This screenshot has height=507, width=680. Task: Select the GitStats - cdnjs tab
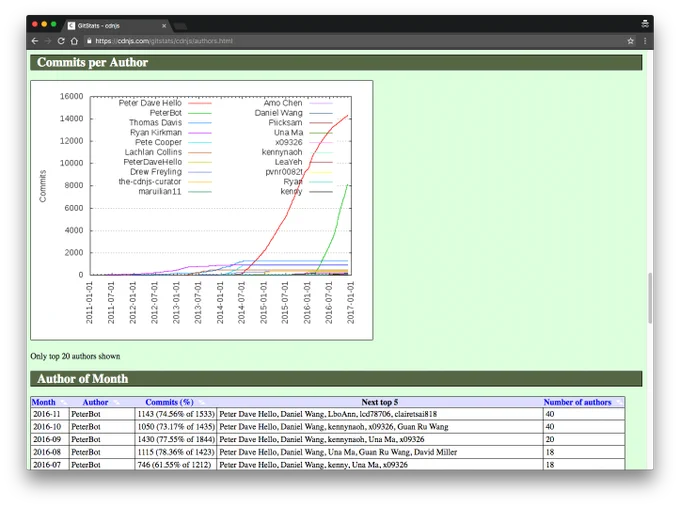coord(117,26)
